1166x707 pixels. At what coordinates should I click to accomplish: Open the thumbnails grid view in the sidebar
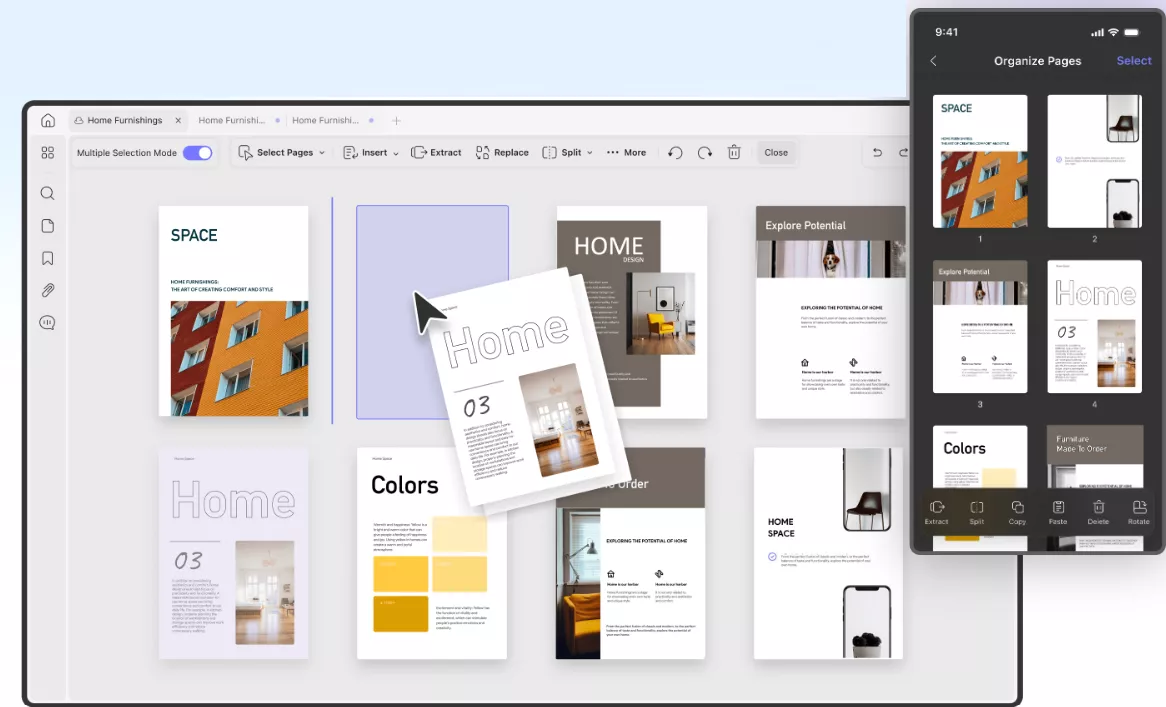click(x=47, y=153)
